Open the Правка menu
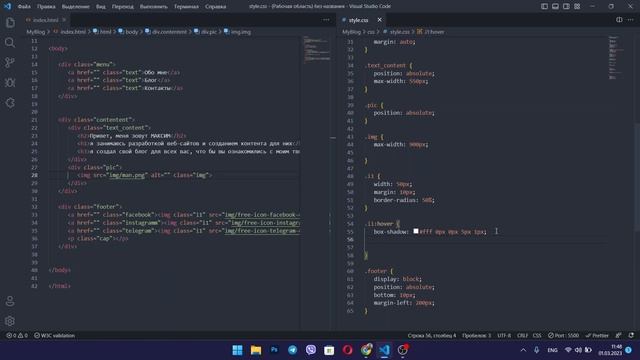 pyautogui.click(x=46, y=7)
